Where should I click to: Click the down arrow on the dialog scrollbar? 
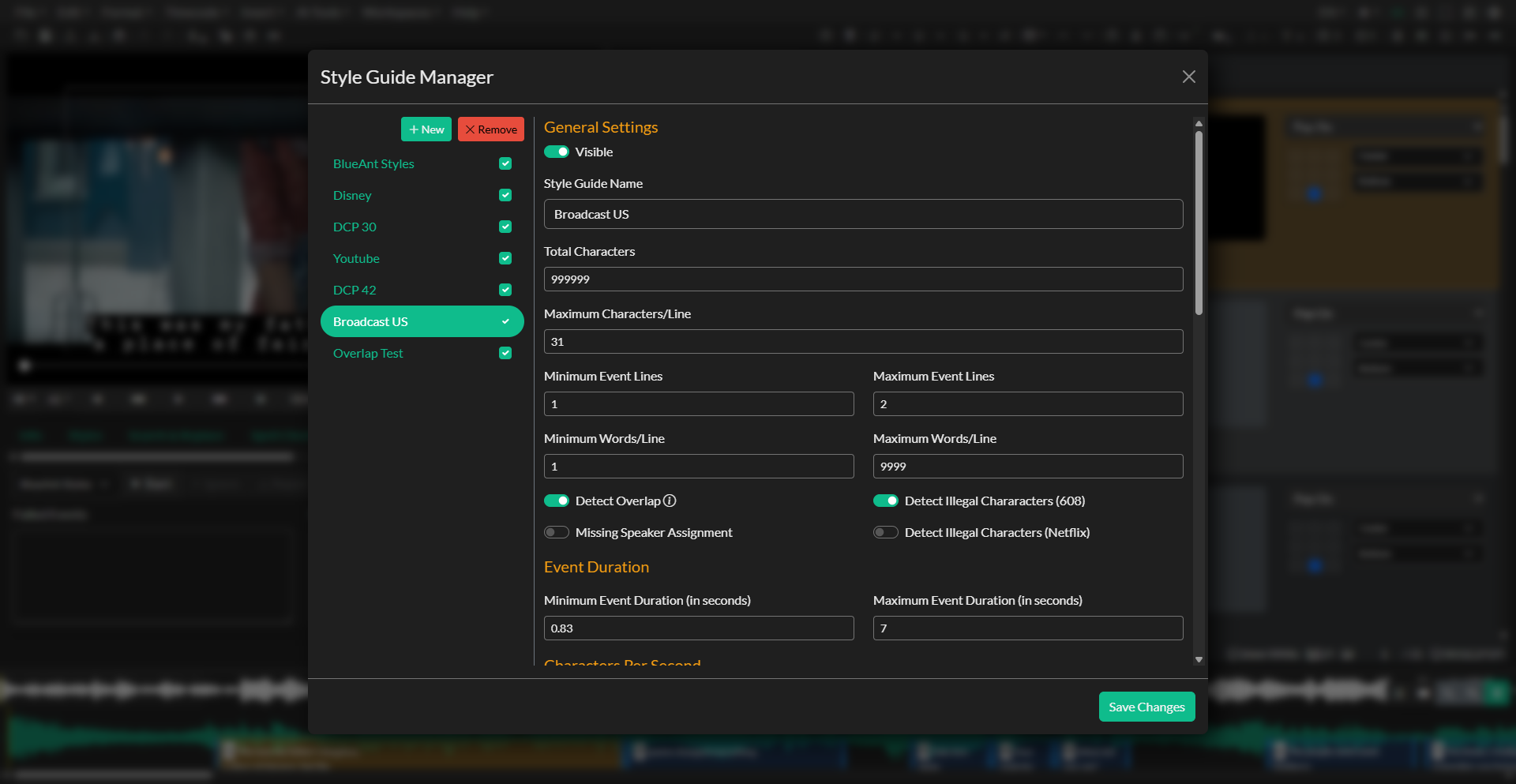[x=1199, y=659]
